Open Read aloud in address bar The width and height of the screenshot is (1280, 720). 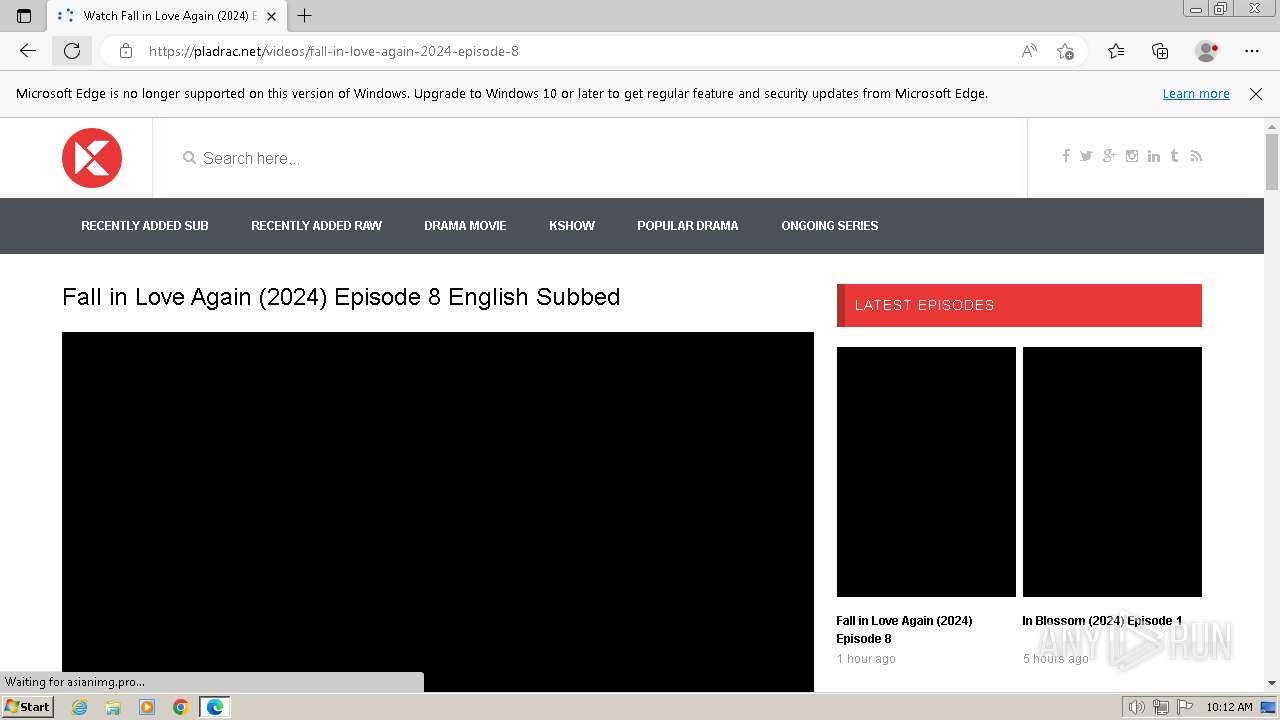(1029, 51)
